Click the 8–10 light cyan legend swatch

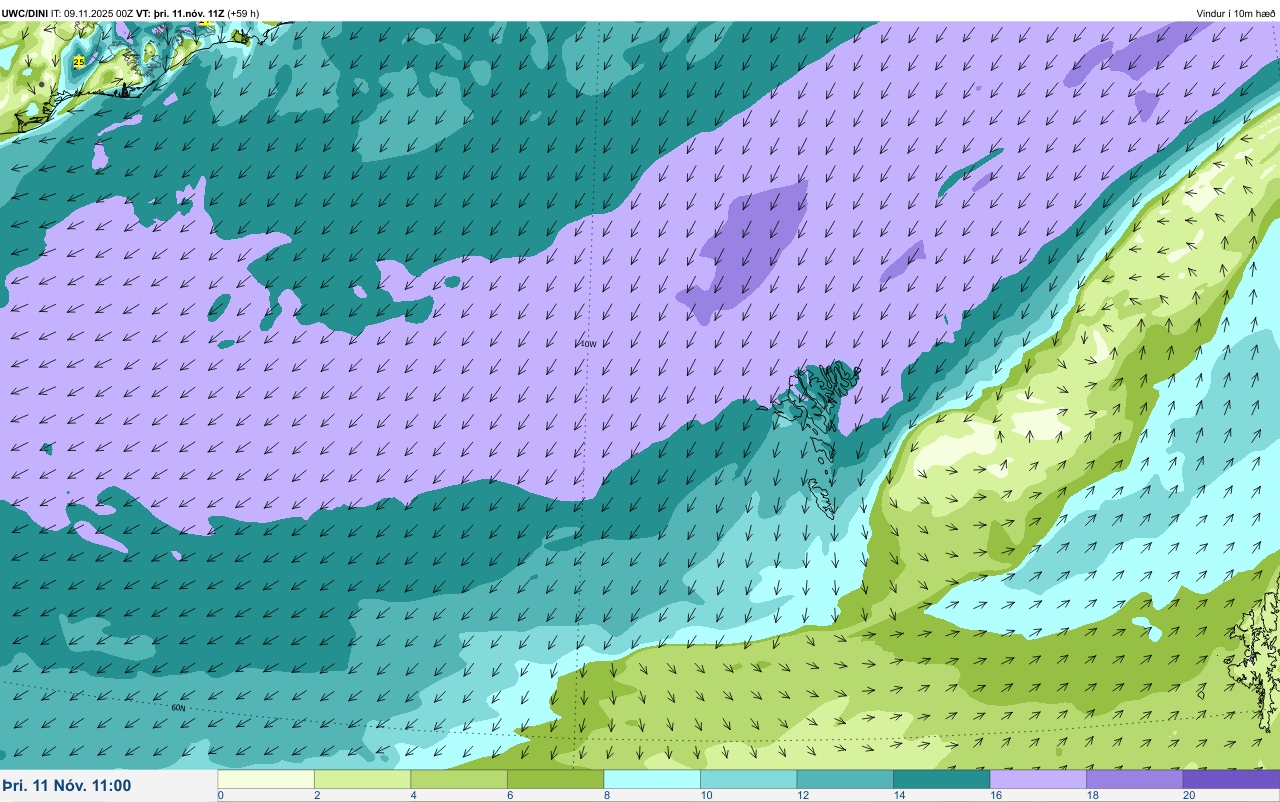652,779
